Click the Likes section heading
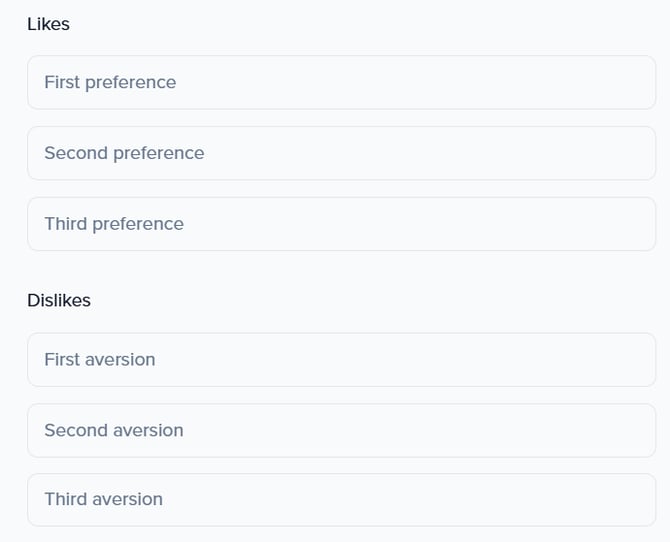This screenshot has width=670, height=542. tap(48, 24)
